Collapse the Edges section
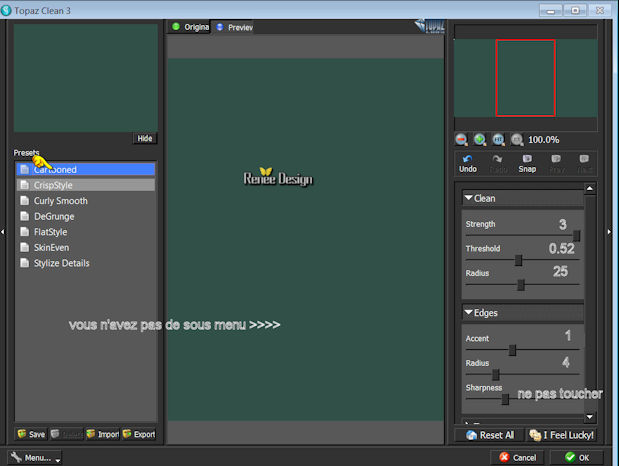The image size is (619, 466). point(469,312)
